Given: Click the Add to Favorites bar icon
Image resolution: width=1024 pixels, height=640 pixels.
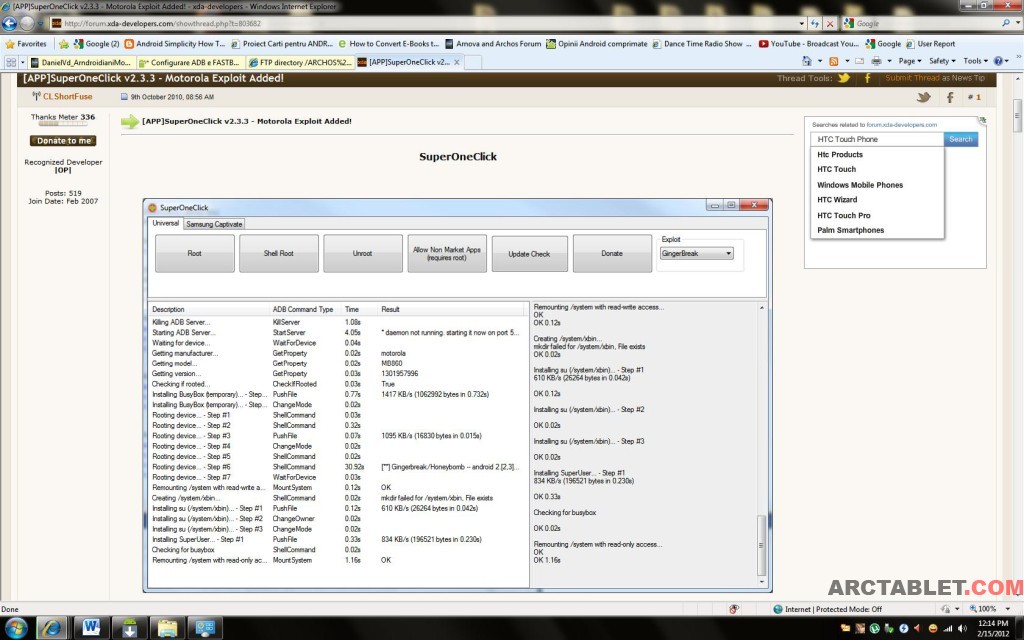Looking at the screenshot, I should click(63, 44).
